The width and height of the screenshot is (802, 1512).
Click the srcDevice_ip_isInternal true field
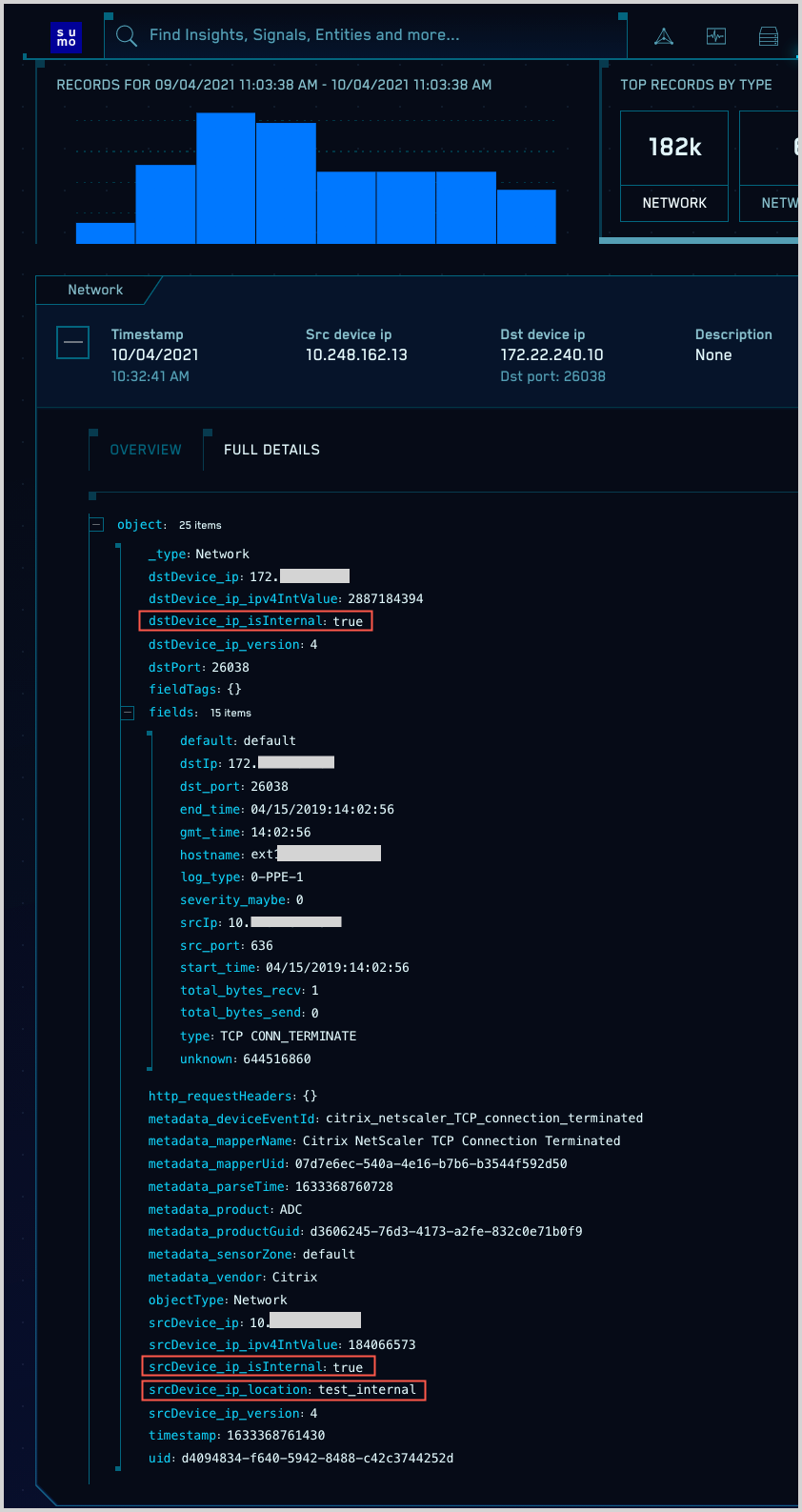pos(257,1367)
